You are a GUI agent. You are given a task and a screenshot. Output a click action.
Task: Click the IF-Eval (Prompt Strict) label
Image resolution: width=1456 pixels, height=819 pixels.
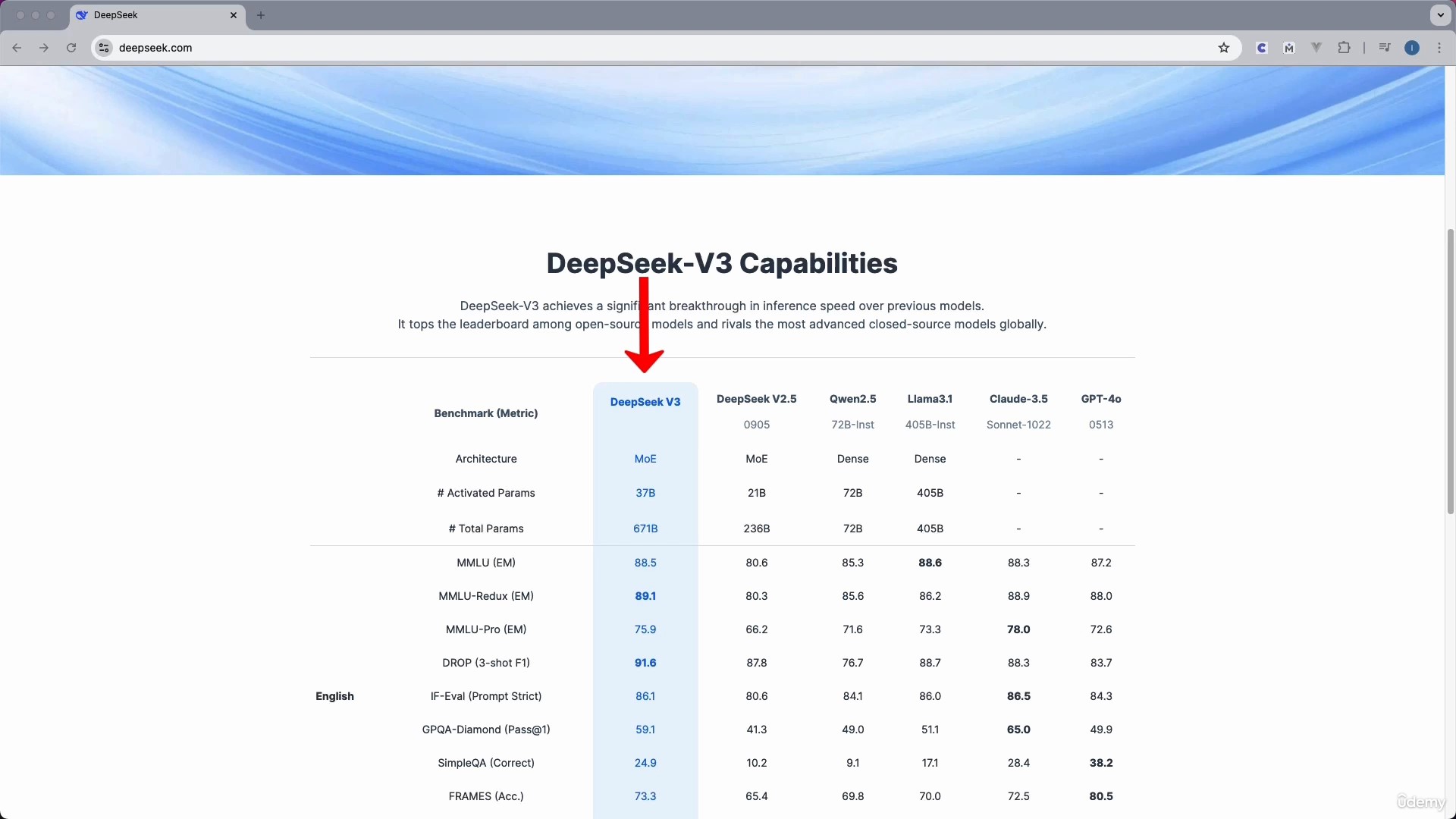coord(486,696)
